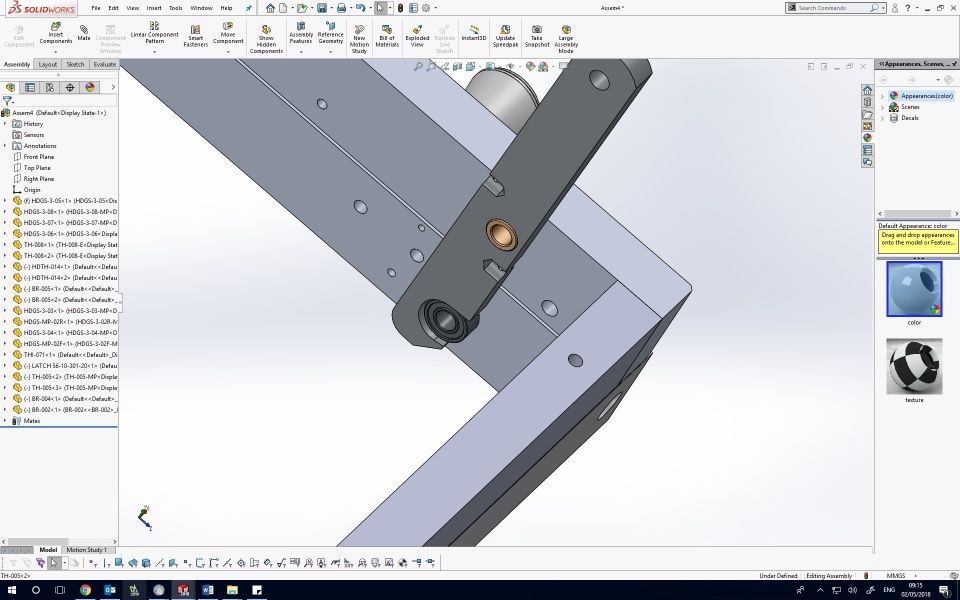Expand Scenes in task pane
Viewport: 960px width, 600px height.
pos(882,107)
